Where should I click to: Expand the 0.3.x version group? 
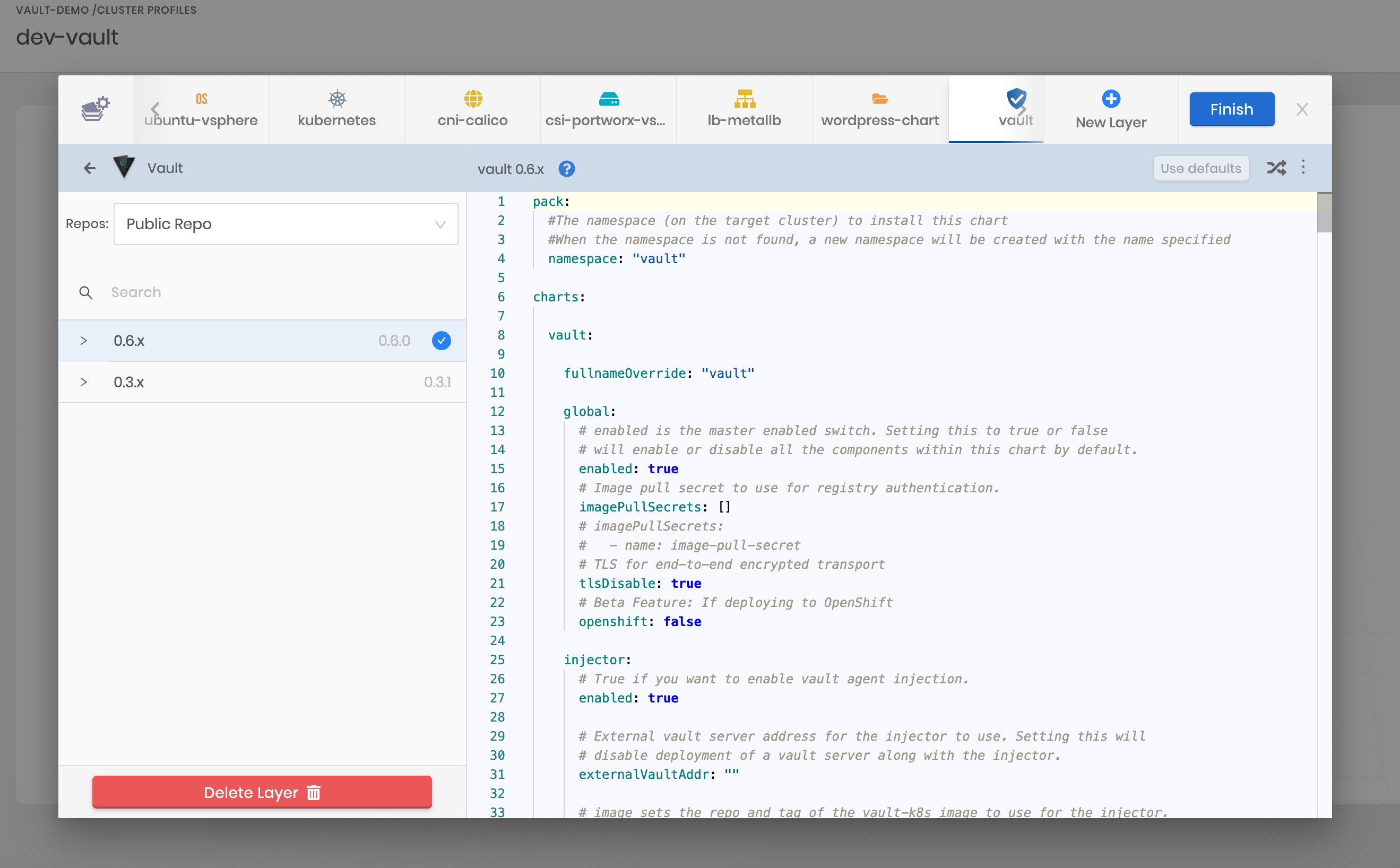coord(84,382)
